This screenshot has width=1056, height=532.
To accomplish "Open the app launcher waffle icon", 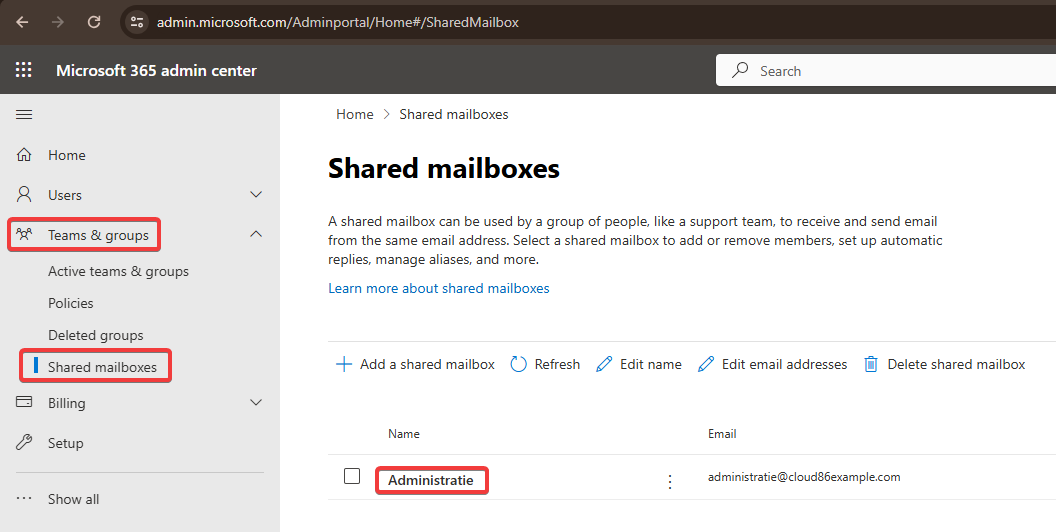I will (24, 70).
